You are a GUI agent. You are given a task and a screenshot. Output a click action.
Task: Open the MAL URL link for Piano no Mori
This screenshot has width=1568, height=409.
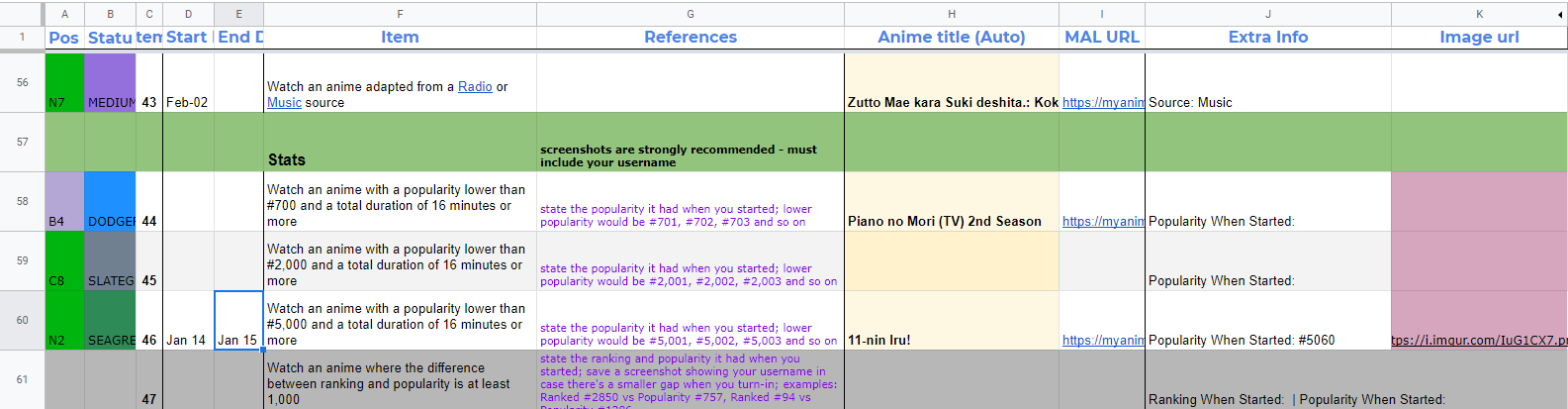click(x=1102, y=222)
